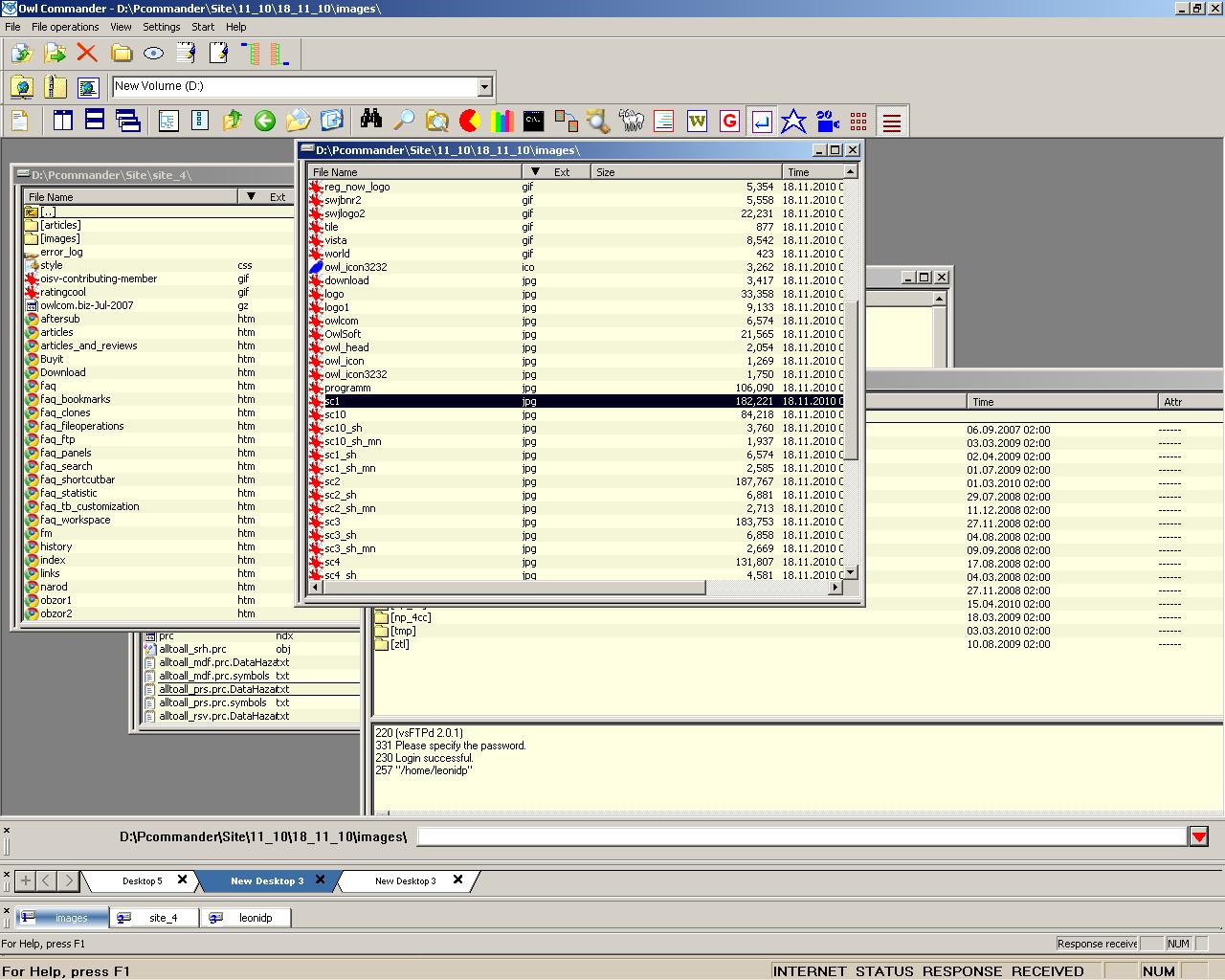Toggle the pressed return-arrow toolbar button
This screenshot has height=980, width=1225.
click(x=762, y=122)
